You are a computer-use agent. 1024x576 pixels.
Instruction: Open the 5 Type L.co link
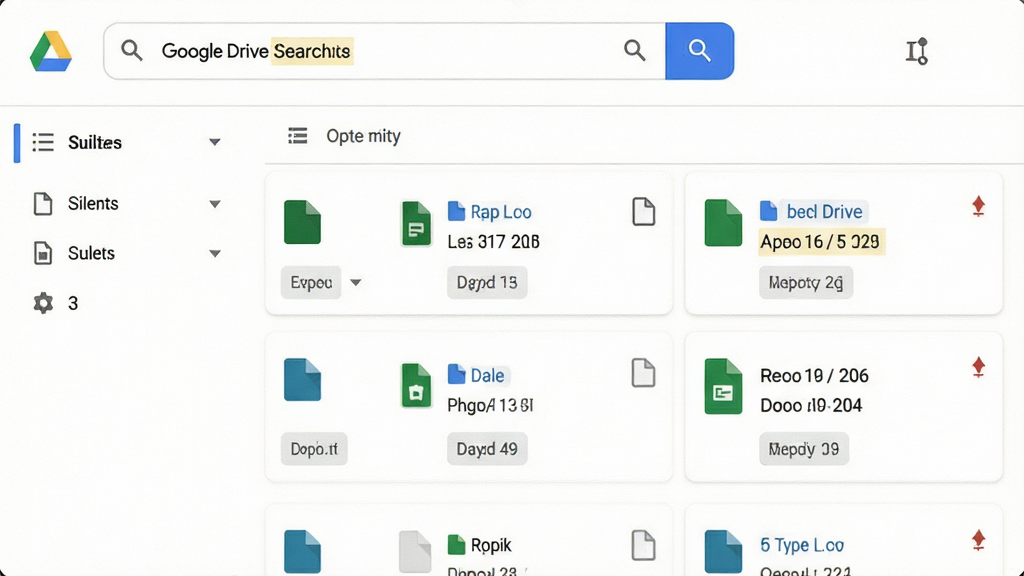[802, 545]
